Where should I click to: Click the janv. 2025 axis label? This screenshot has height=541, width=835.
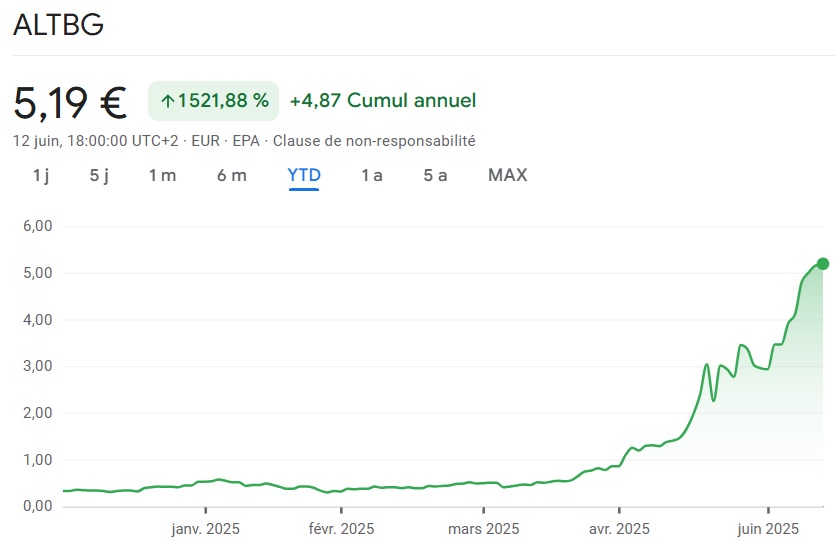click(206, 529)
